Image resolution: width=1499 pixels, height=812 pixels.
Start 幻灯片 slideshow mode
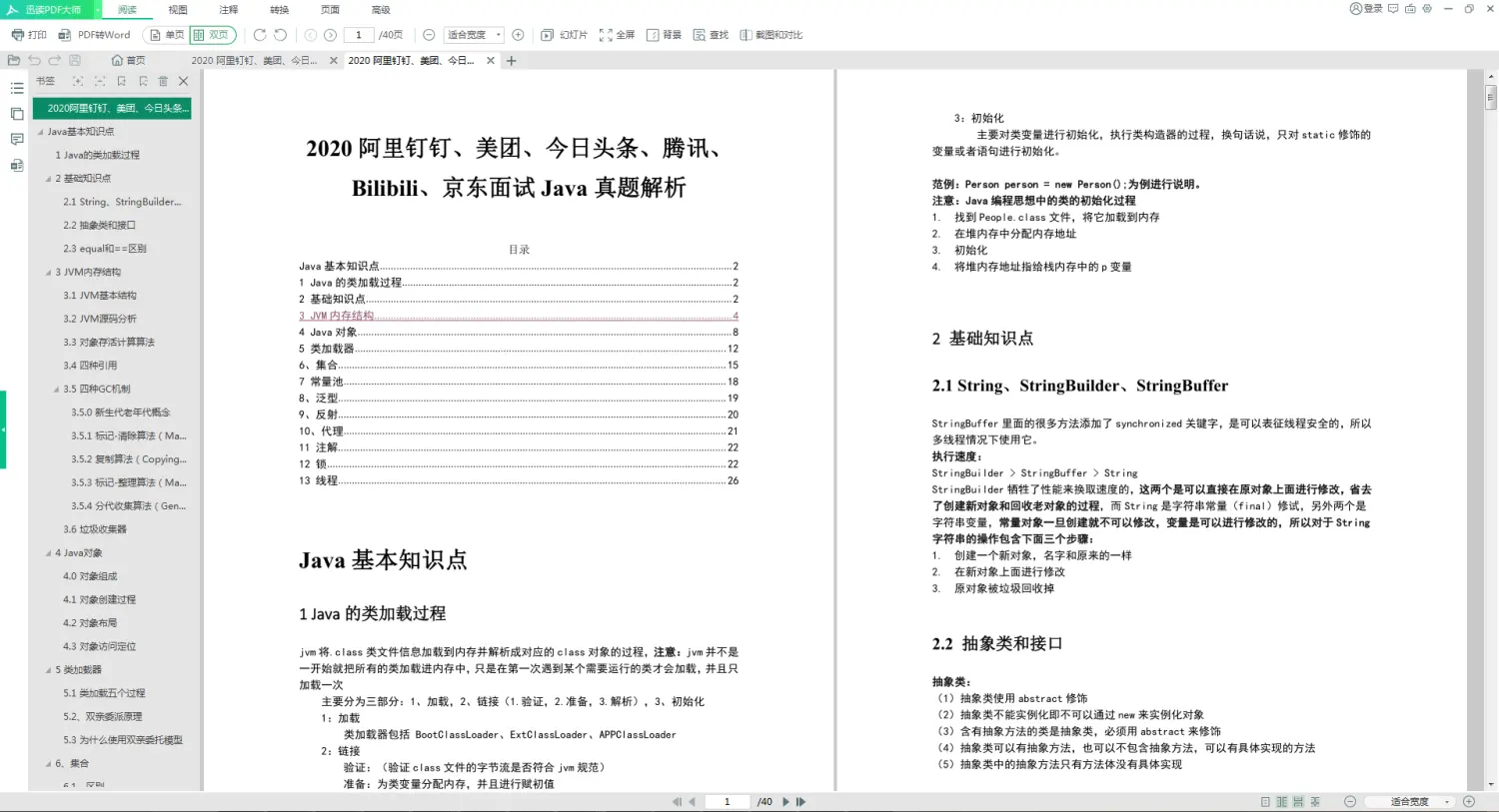(565, 35)
